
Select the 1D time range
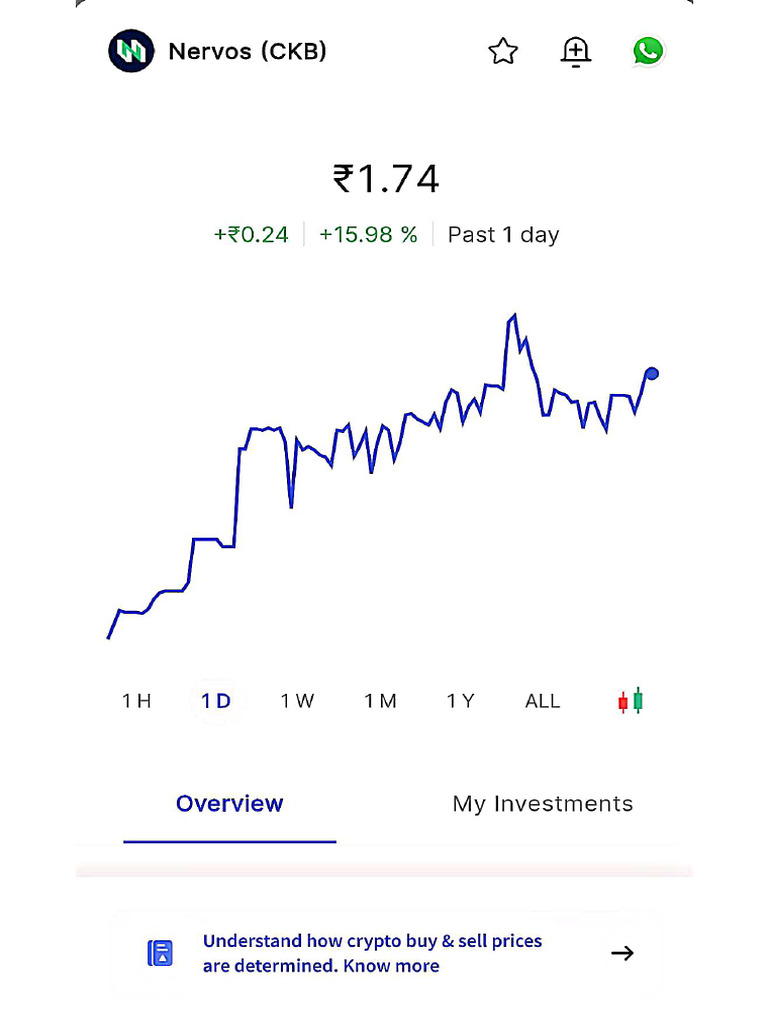pyautogui.click(x=216, y=701)
